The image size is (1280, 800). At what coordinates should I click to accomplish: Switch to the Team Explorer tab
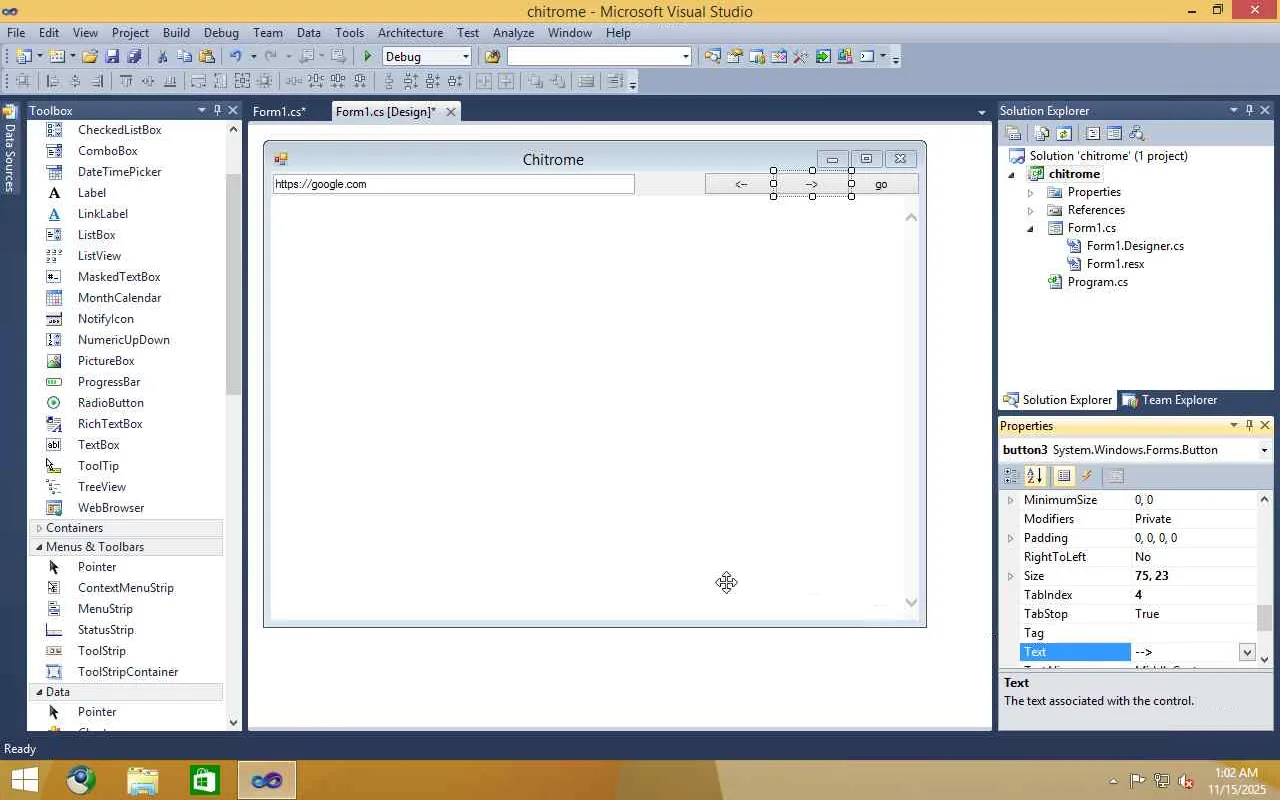click(x=1169, y=400)
